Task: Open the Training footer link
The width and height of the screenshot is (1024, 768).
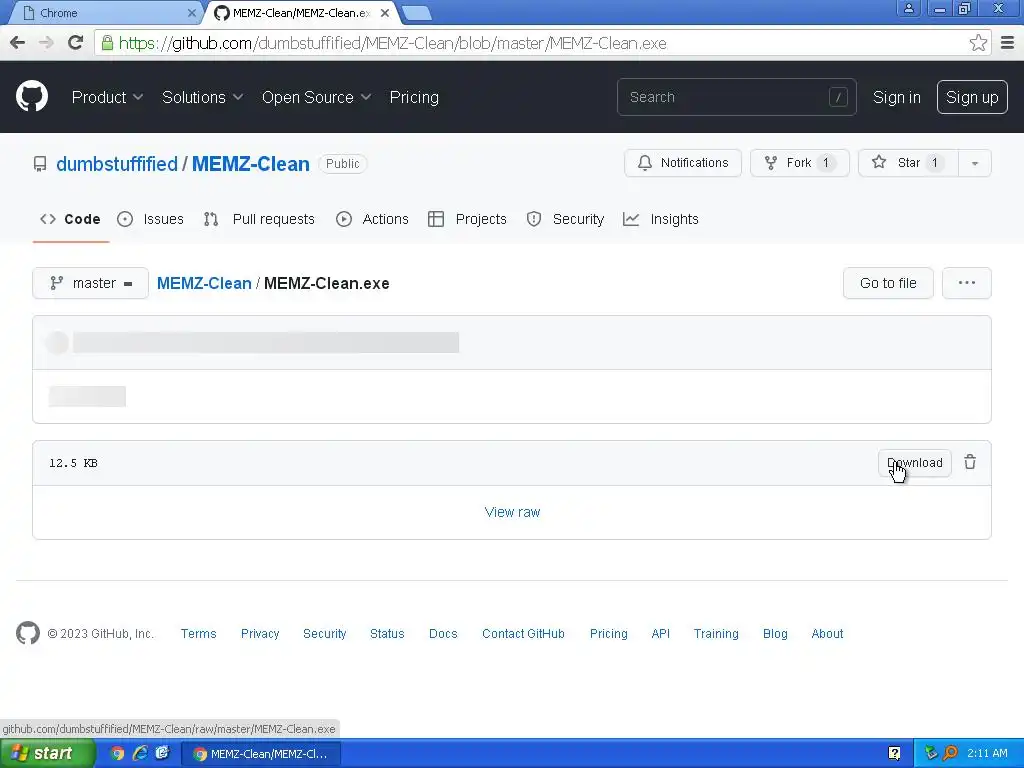Action: point(716,633)
